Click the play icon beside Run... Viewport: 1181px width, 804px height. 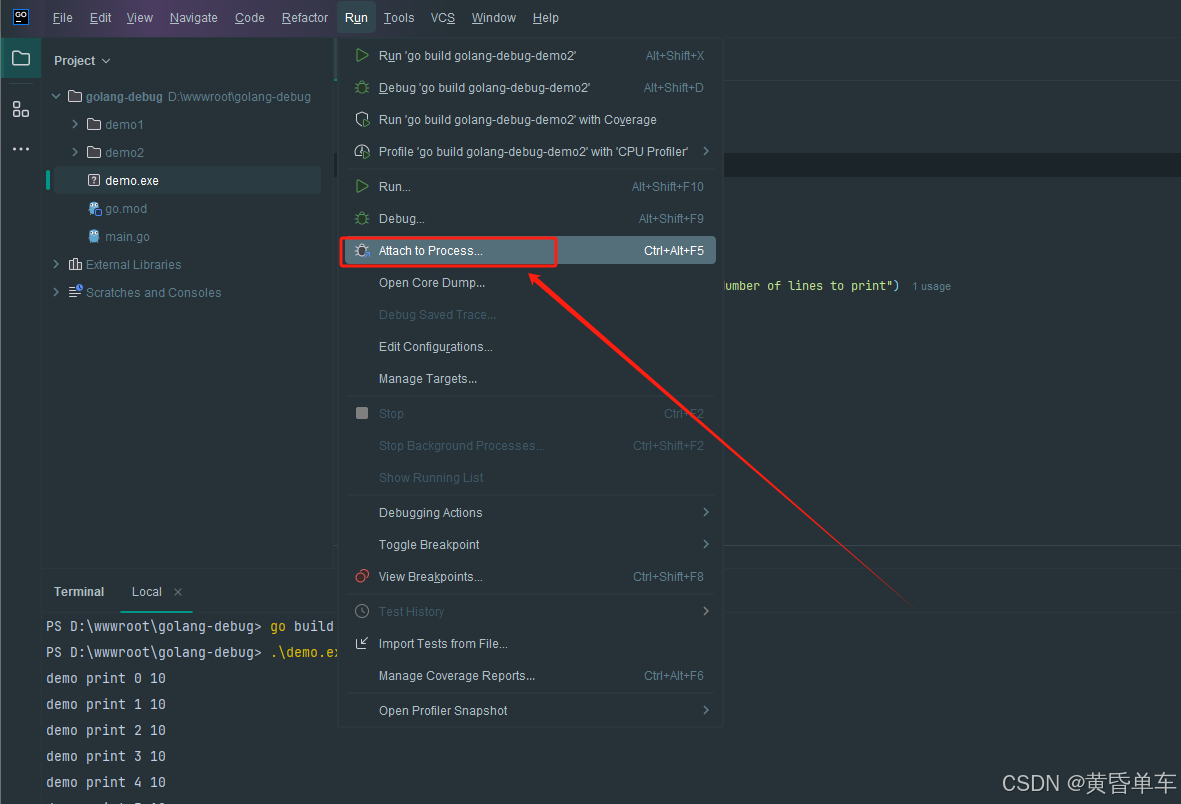click(x=362, y=186)
